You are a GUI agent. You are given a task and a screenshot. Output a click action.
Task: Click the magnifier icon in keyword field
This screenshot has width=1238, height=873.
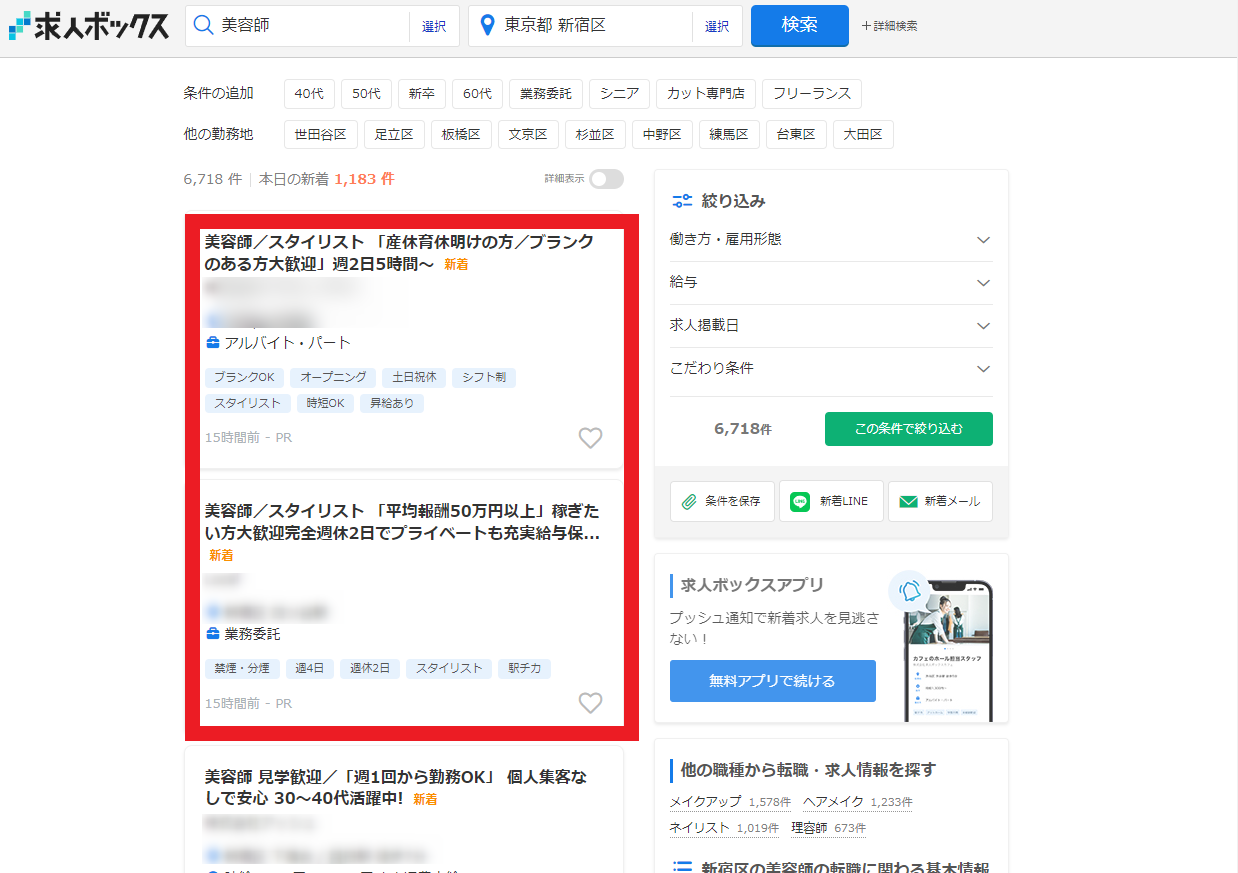(203, 25)
